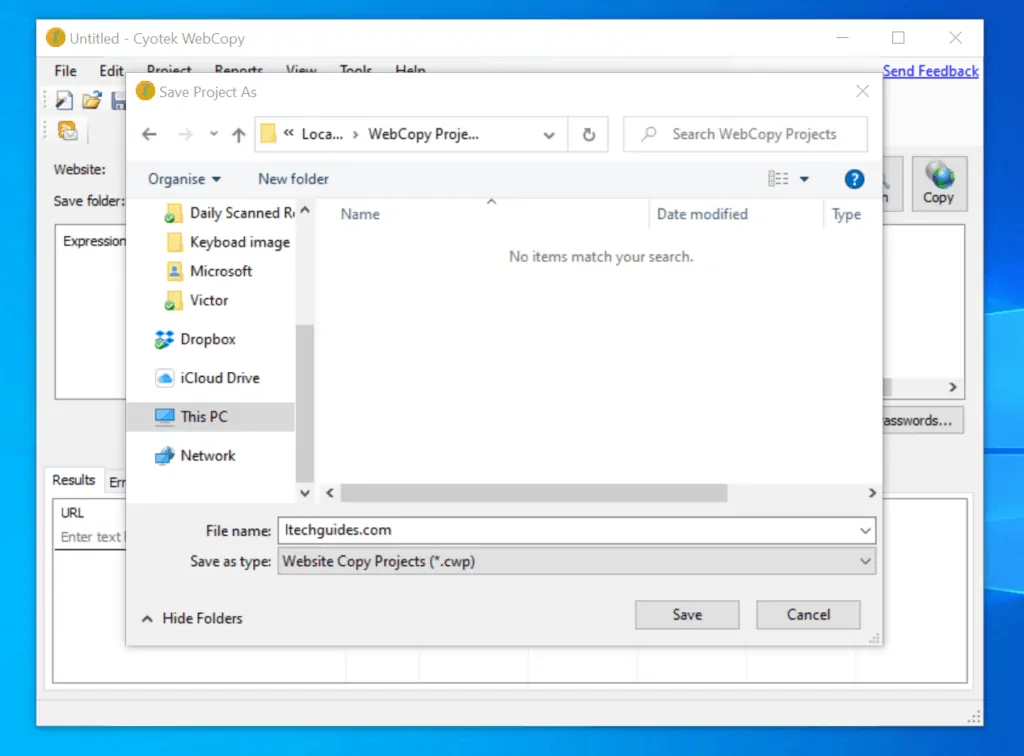Click the New project icon in WebCopy toolbar
1024x756 pixels.
(64, 101)
